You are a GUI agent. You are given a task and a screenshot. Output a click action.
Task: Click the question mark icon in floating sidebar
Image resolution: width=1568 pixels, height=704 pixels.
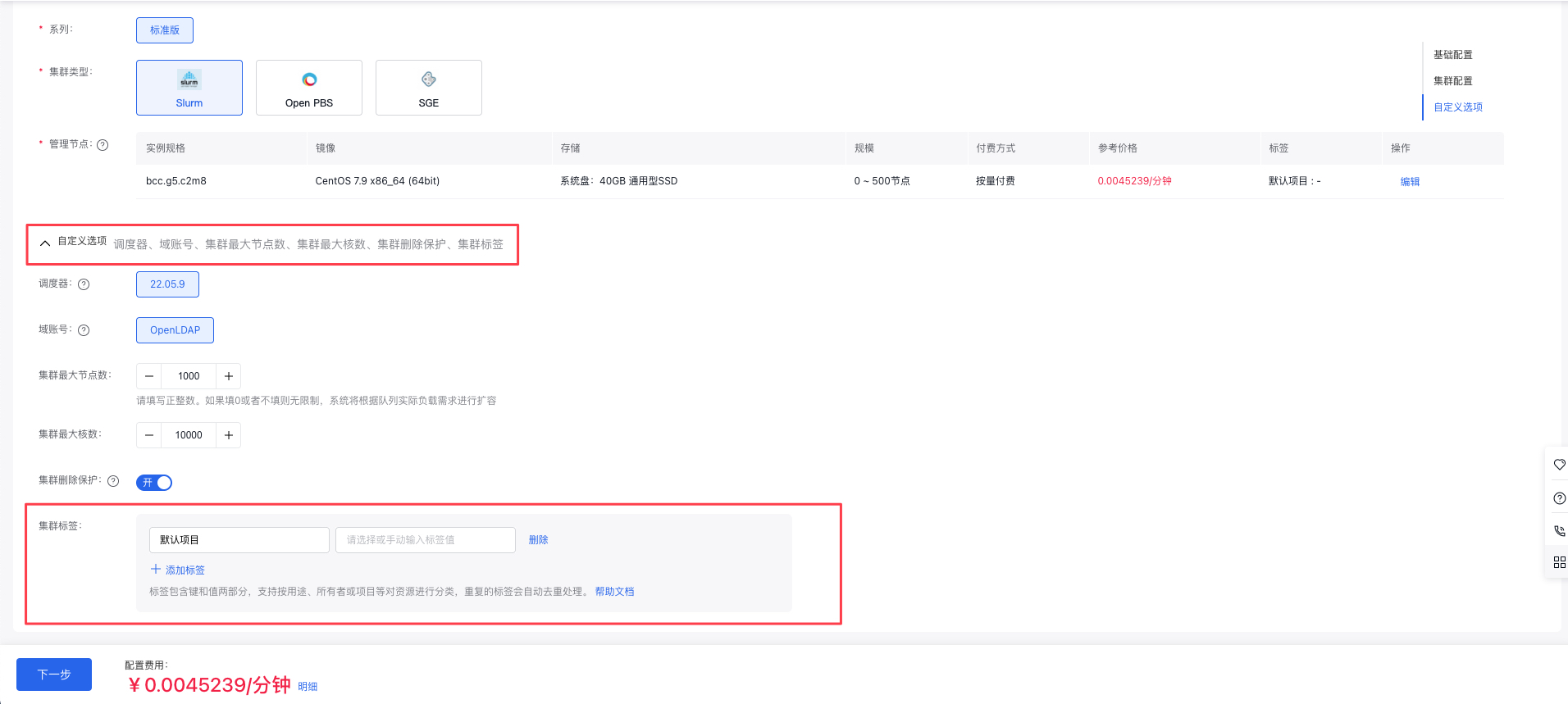point(1560,498)
